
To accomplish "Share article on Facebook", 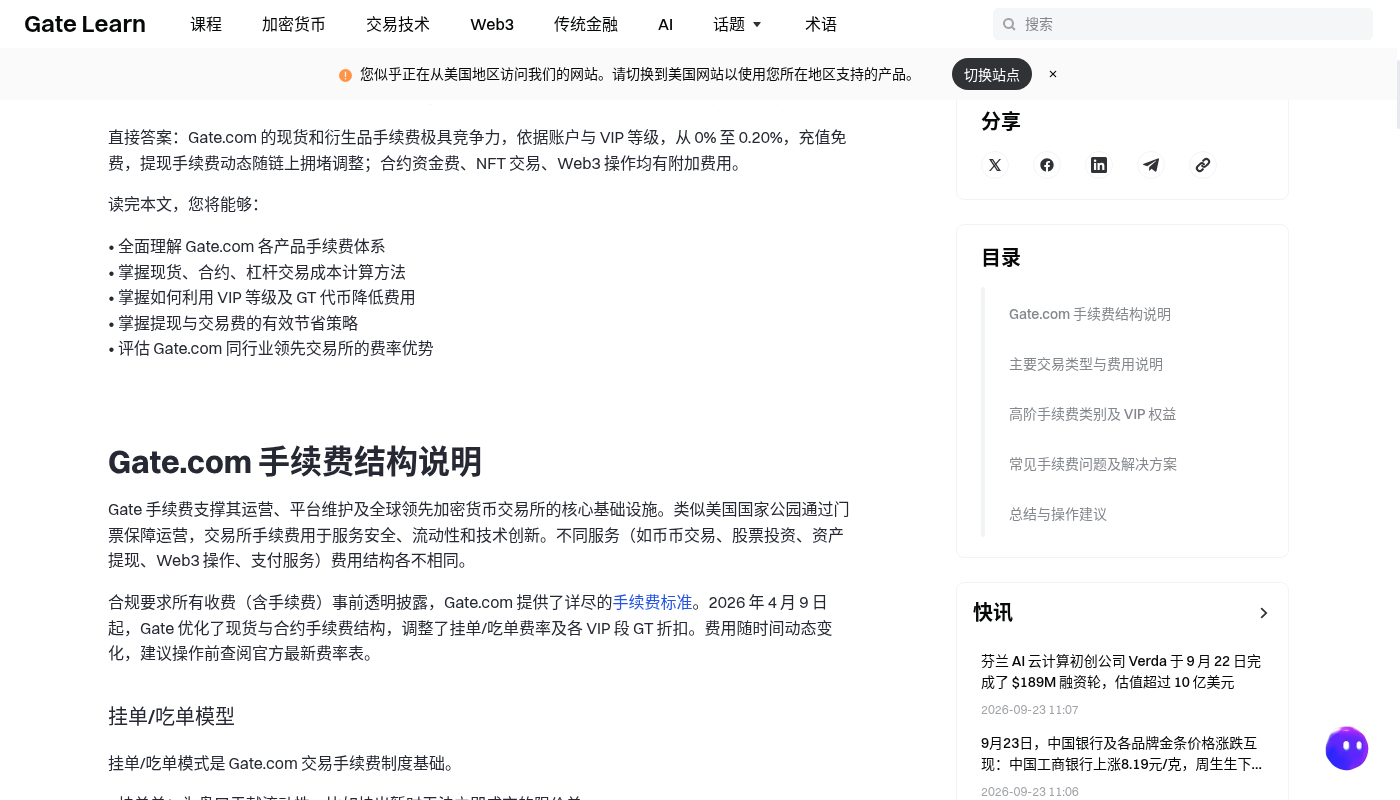I will click(x=1047, y=165).
